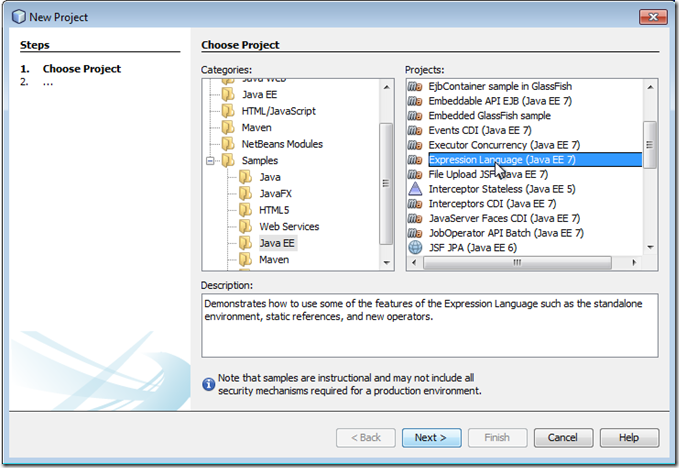This screenshot has height=468, width=679.
Task: Select the Maven samples subcategory
Action: pyautogui.click(x=274, y=259)
